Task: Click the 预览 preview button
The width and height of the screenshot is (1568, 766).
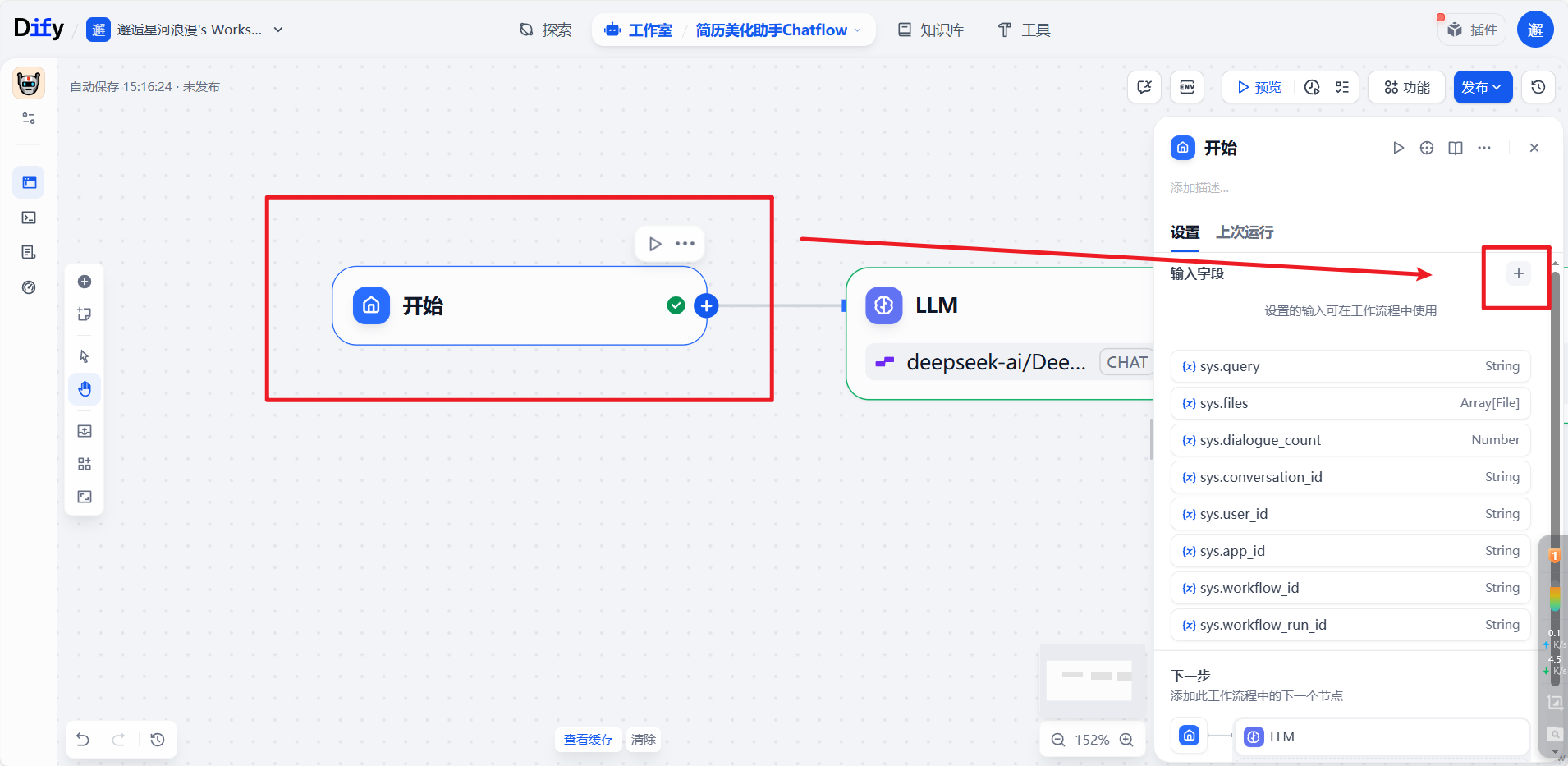Action: pos(1259,86)
